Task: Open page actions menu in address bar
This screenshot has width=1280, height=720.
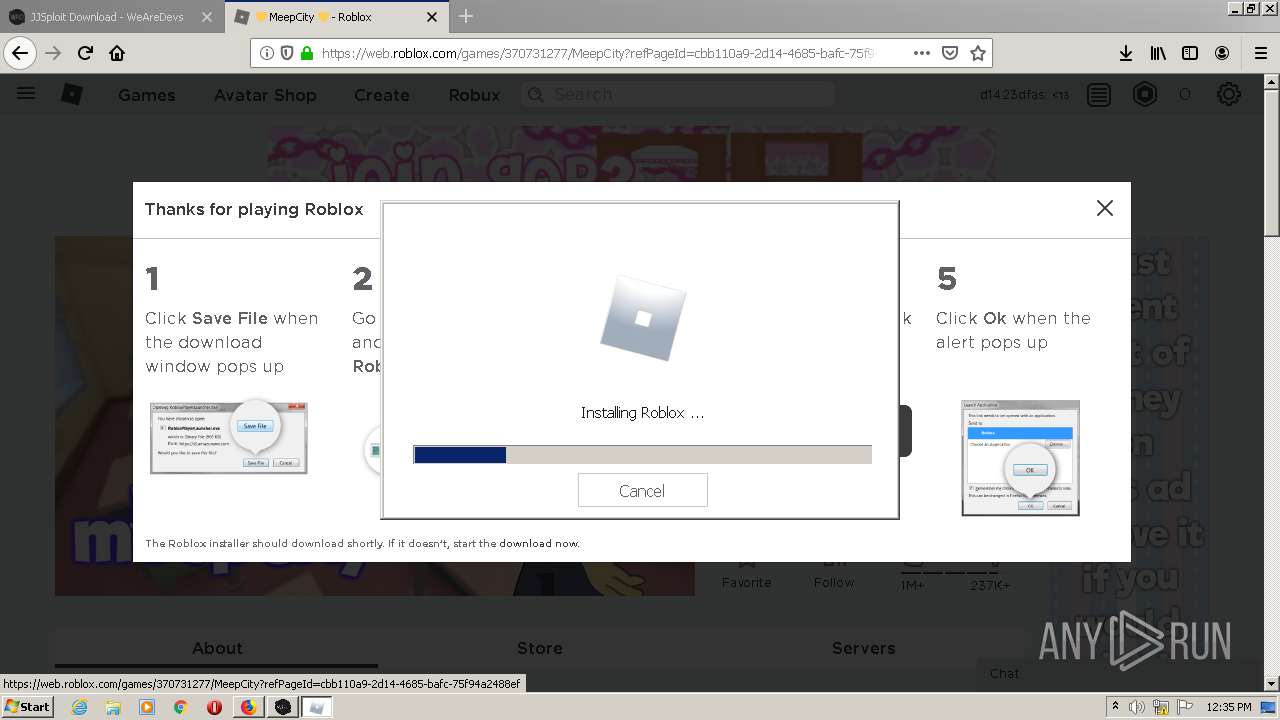Action: tap(921, 53)
